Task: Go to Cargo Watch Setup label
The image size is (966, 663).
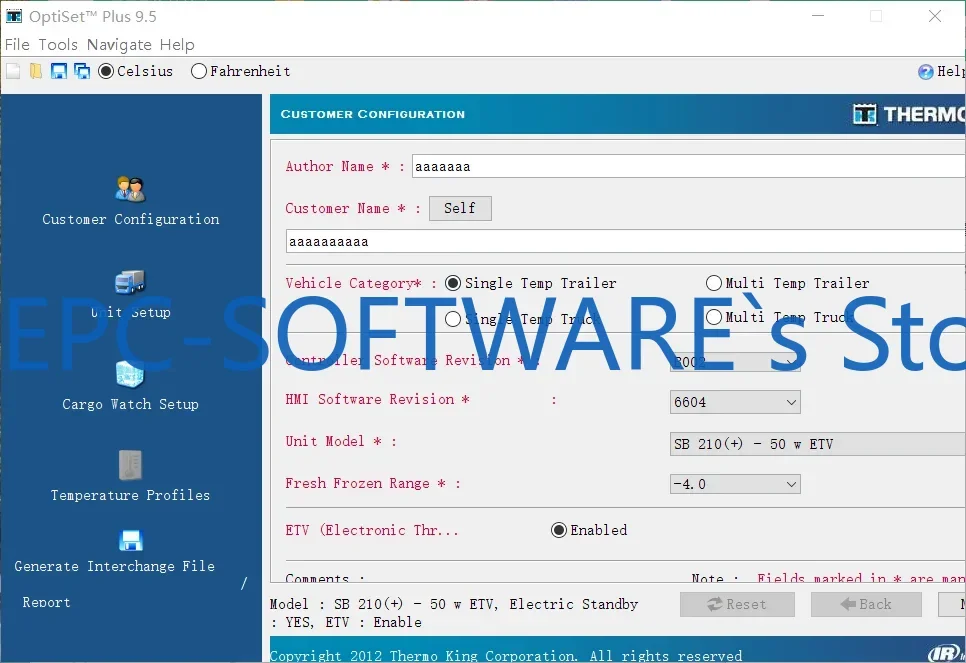Action: coord(131,404)
